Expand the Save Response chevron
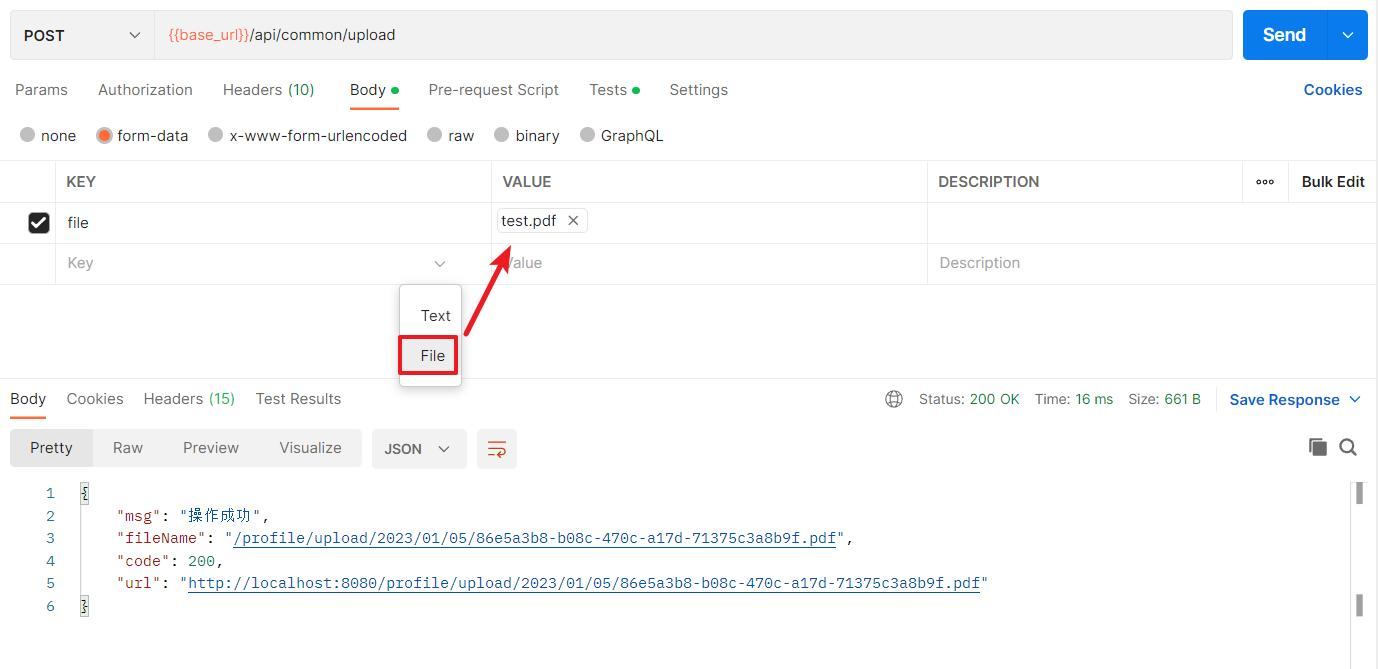This screenshot has height=669, width=1378. pyautogui.click(x=1355, y=400)
